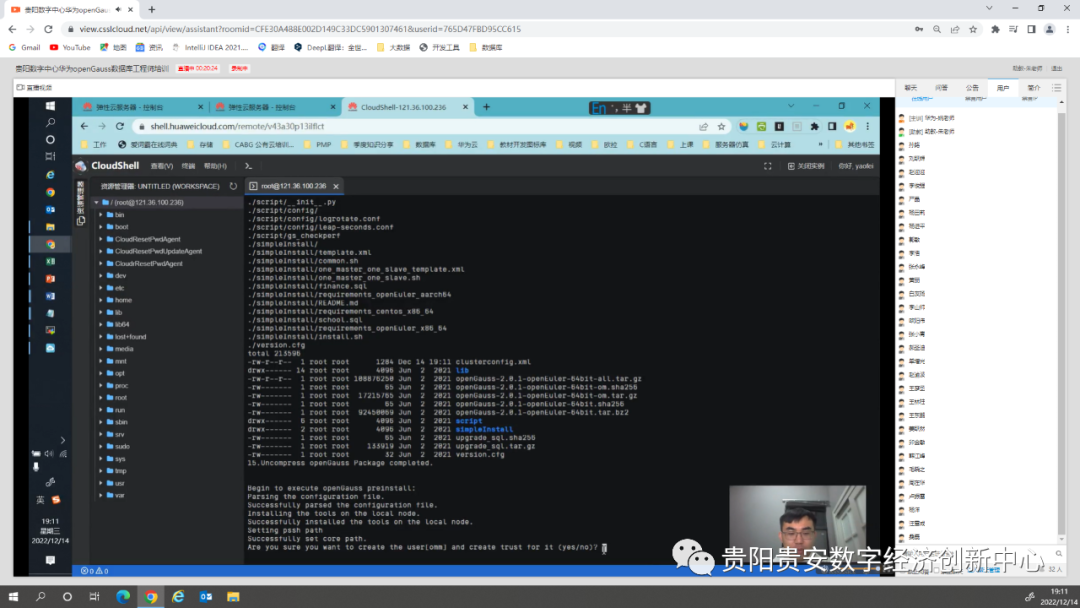
Task: Open the outer browser profile avatar
Action: click(x=1049, y=29)
